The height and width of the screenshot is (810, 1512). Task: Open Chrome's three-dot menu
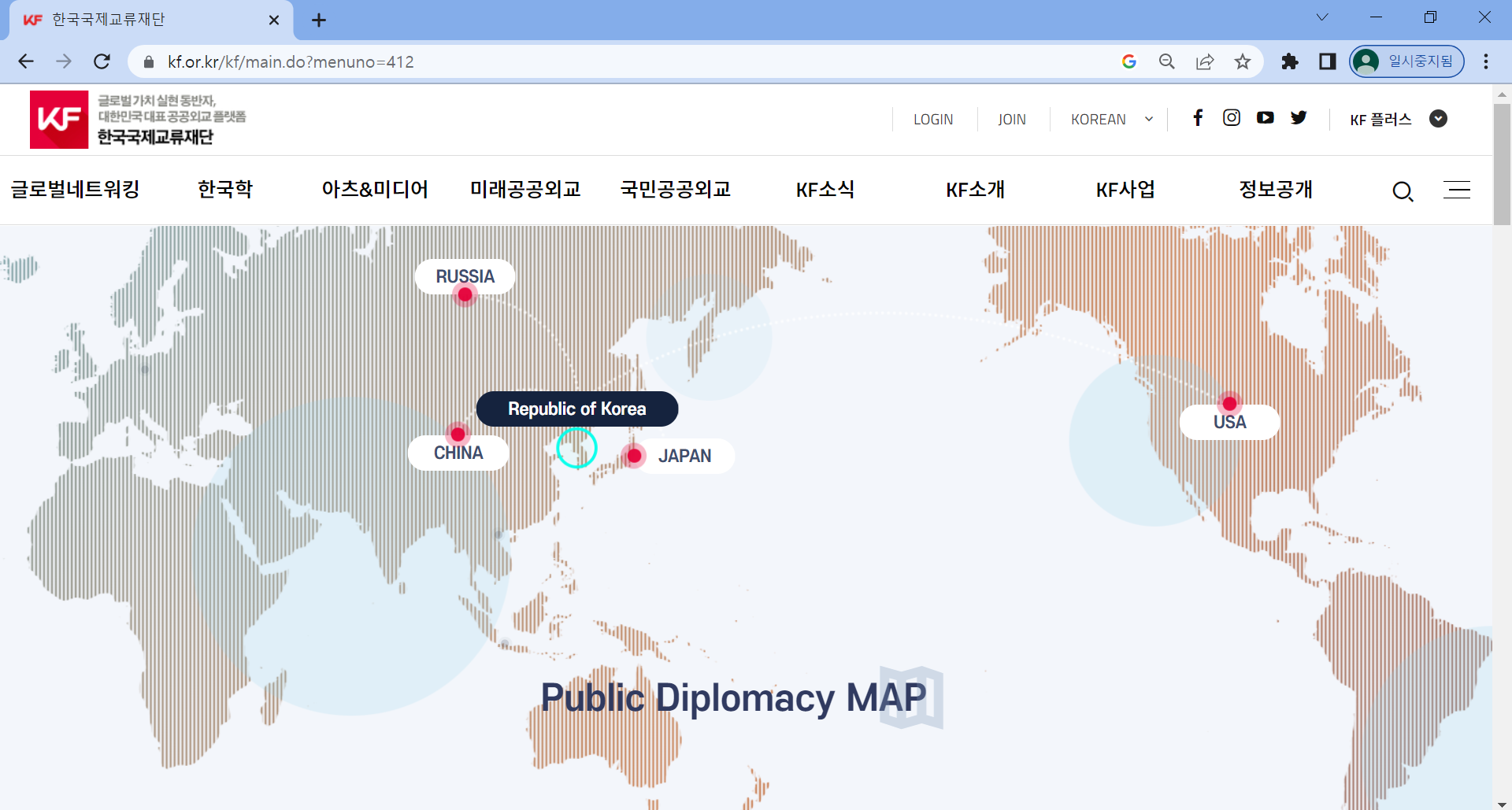click(1485, 61)
